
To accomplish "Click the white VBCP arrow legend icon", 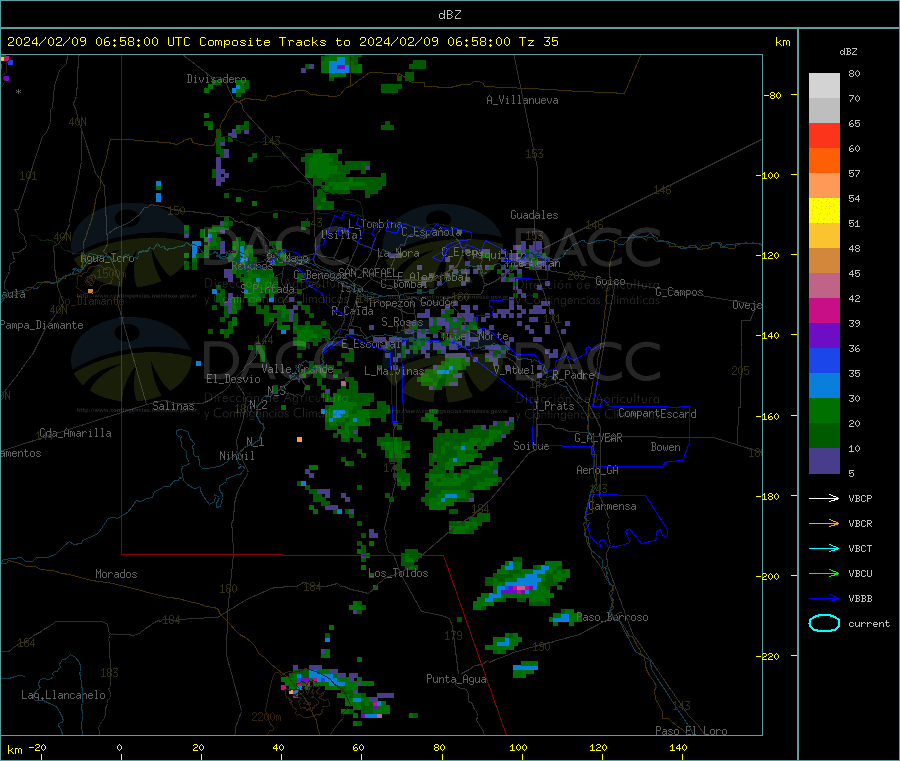I will click(824, 498).
